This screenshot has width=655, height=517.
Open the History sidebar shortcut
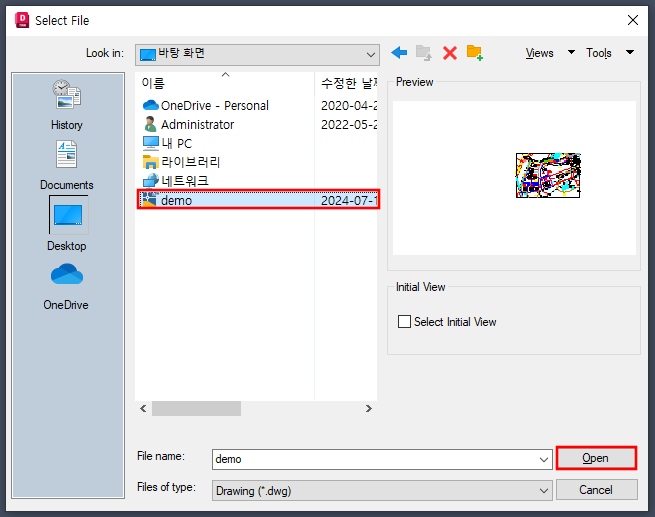66,104
